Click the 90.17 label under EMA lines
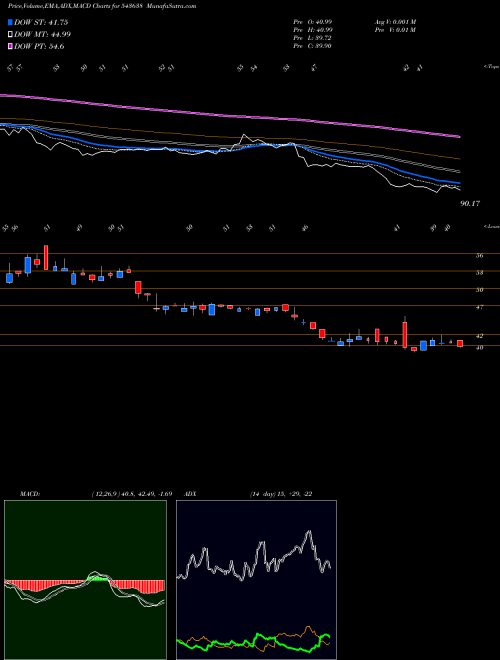Screen dimensions: 500x660 pos(470,204)
